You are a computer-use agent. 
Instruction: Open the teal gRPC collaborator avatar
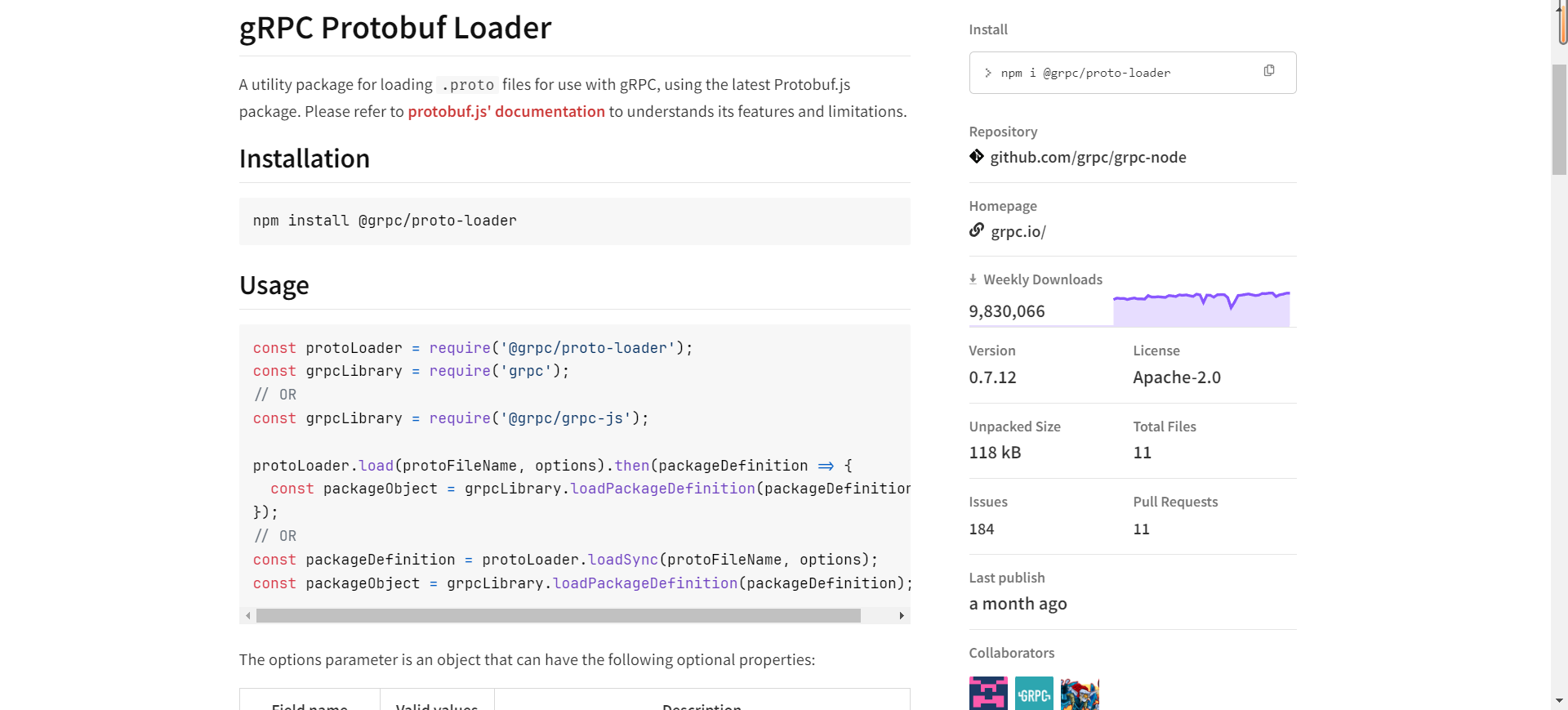tap(1034, 694)
